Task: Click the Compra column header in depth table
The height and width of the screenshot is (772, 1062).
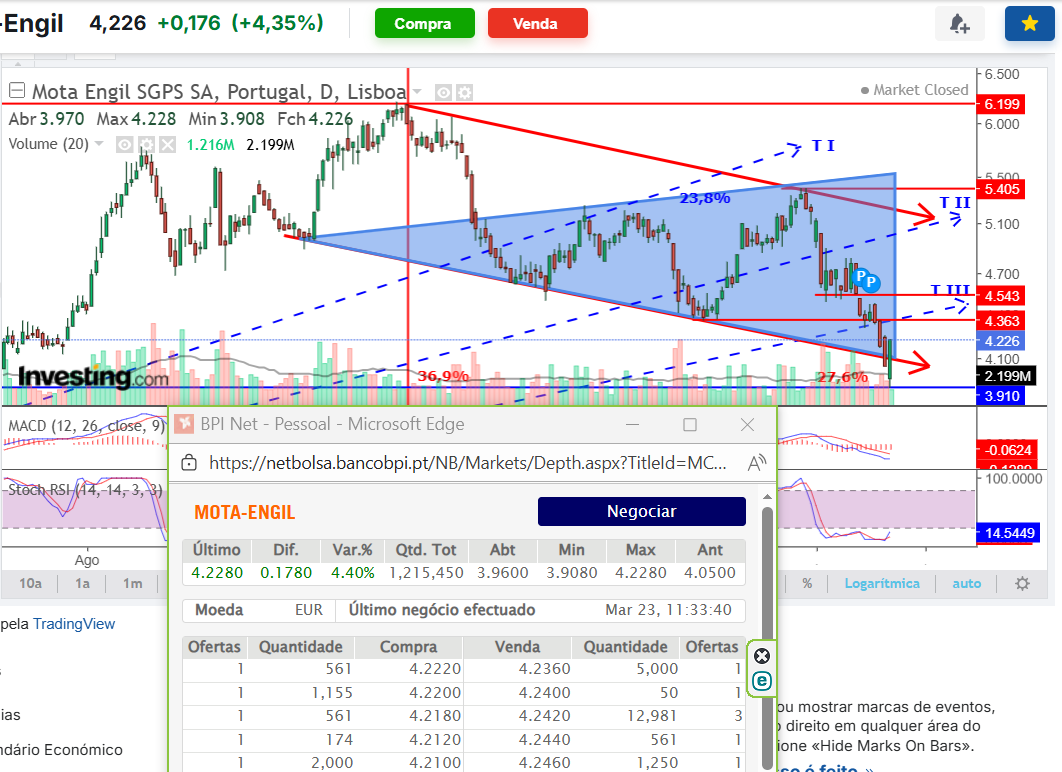Action: pos(408,647)
